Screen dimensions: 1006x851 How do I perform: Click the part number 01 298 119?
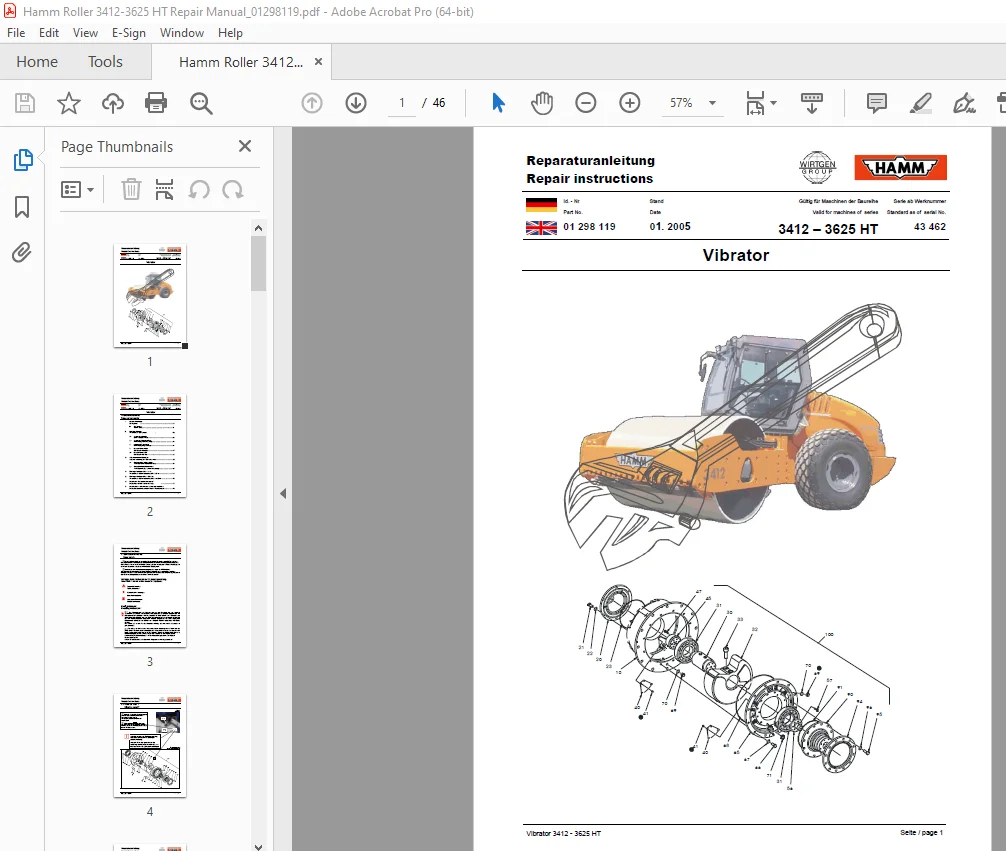click(x=589, y=227)
